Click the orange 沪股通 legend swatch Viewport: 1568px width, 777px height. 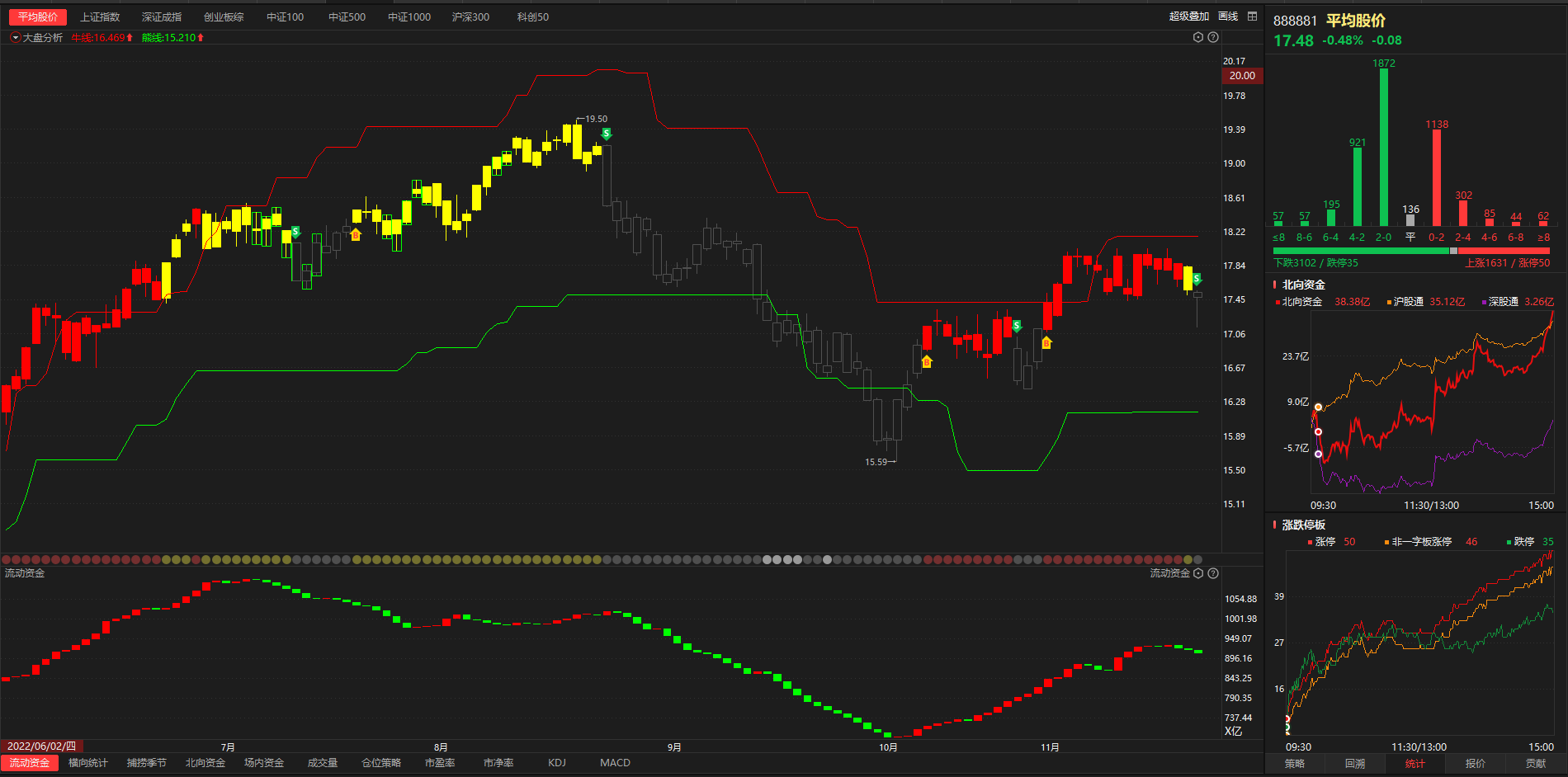(1389, 303)
